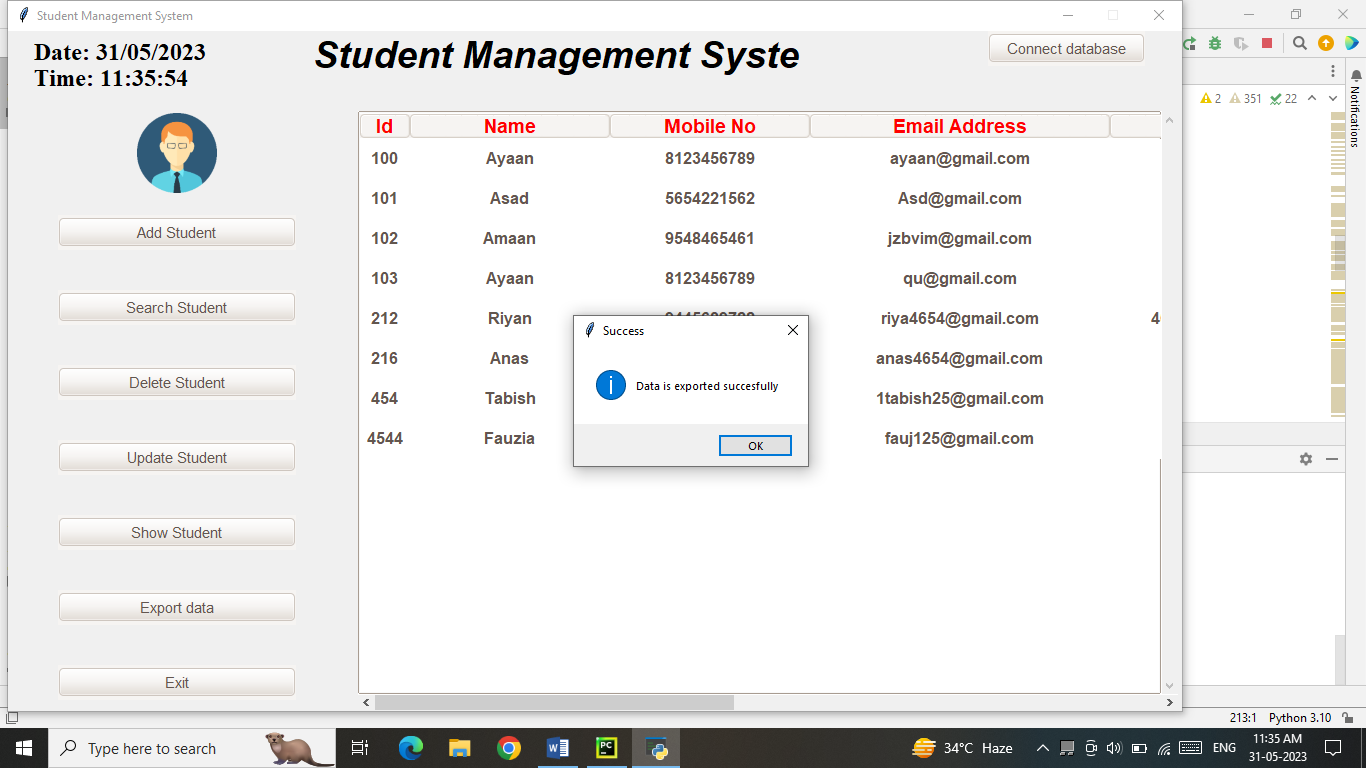Screen dimensions: 1366x768
Task: Click the Add Student button
Action: tap(177, 232)
